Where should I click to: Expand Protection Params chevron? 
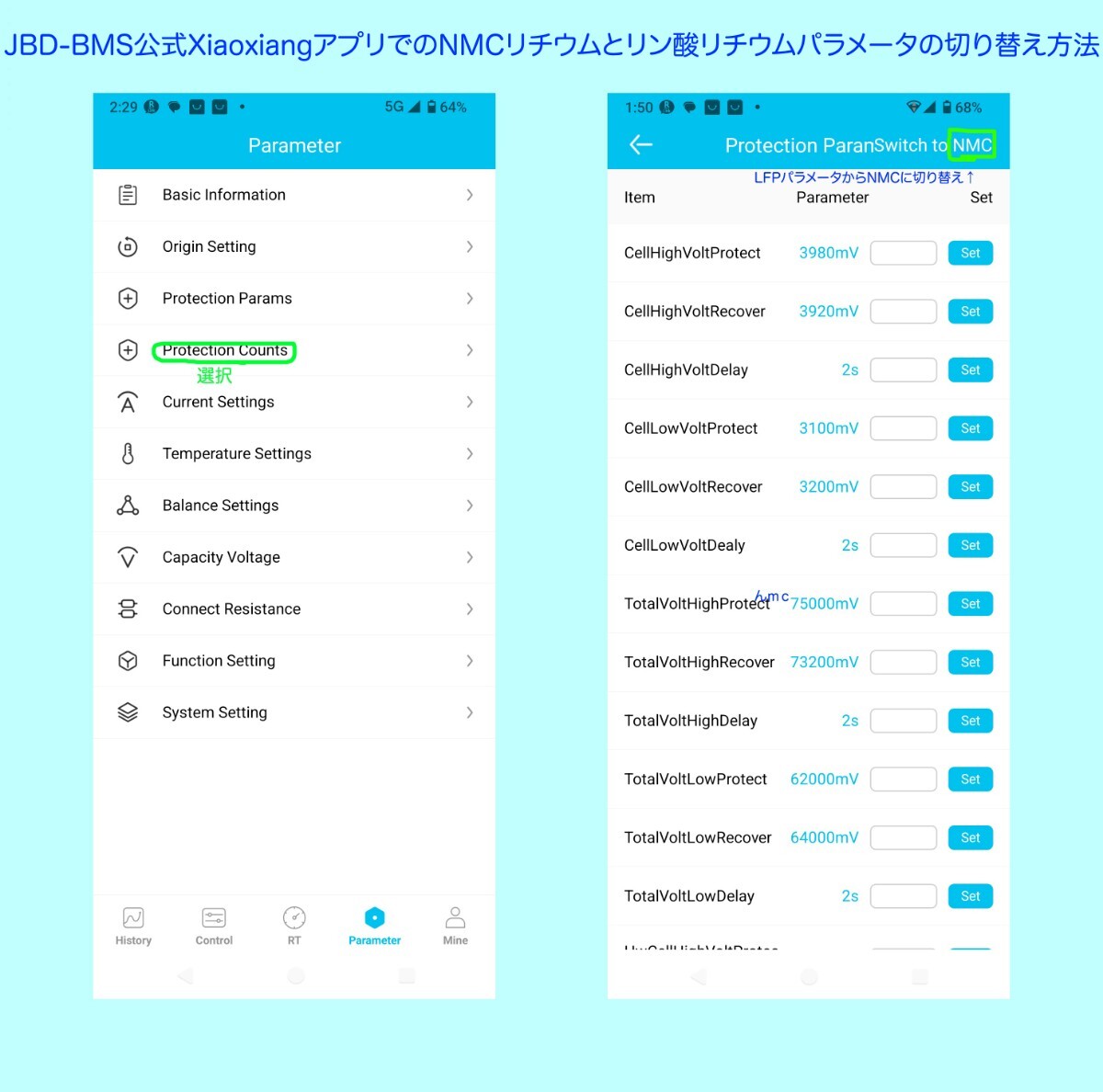[470, 299]
